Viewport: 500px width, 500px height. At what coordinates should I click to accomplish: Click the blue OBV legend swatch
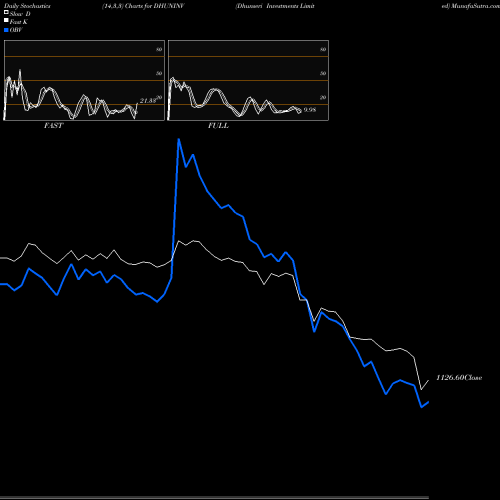point(6,30)
